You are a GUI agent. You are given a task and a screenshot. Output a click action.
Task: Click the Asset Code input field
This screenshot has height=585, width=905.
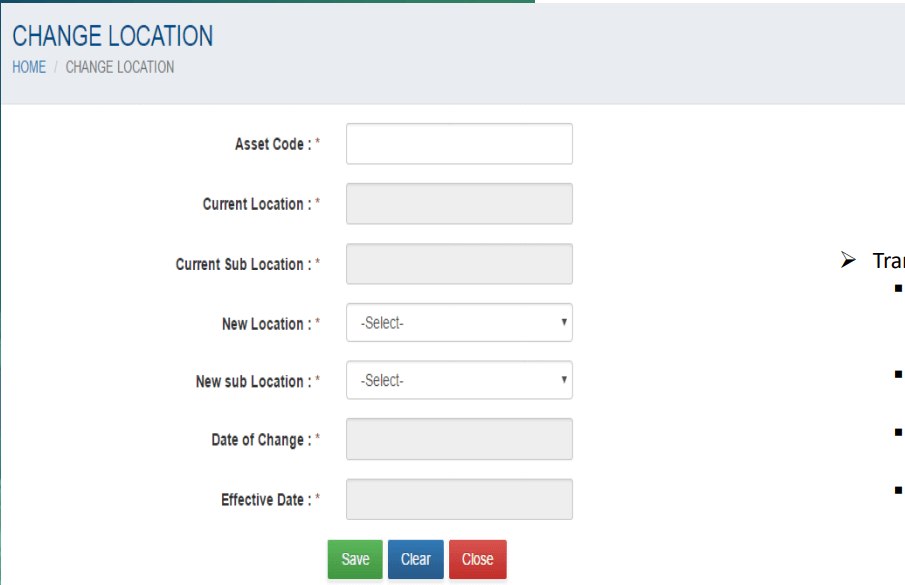click(x=459, y=144)
